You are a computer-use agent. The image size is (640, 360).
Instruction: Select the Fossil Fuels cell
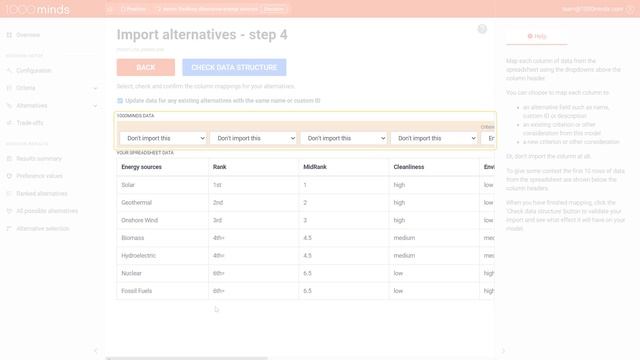click(162, 291)
